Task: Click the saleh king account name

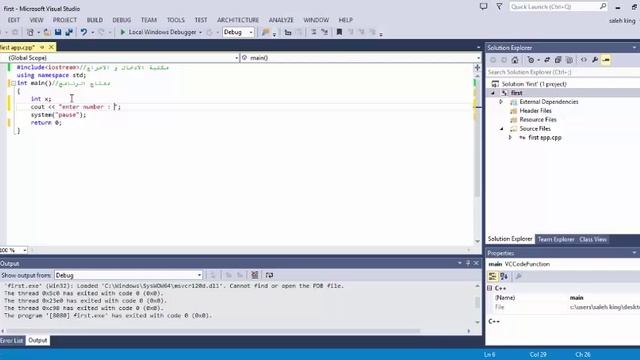Action: 622,20
